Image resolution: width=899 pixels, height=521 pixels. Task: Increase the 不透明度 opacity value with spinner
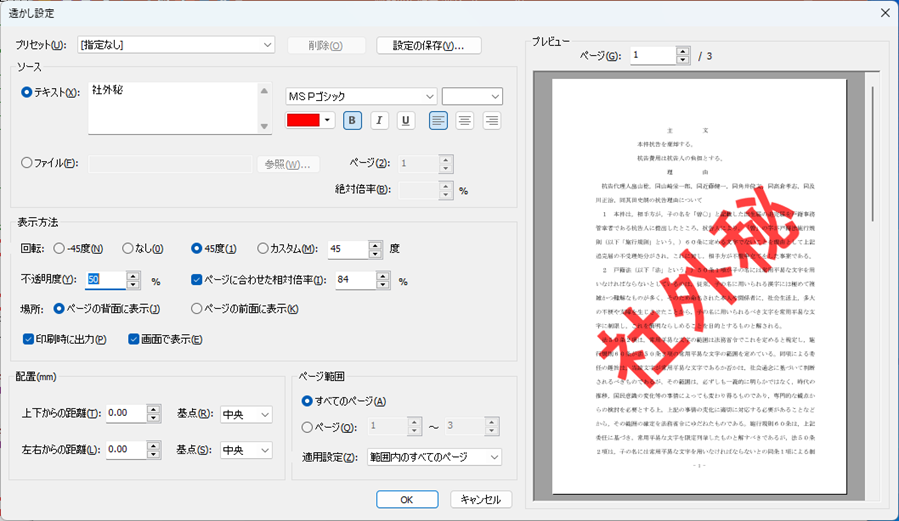134,276
